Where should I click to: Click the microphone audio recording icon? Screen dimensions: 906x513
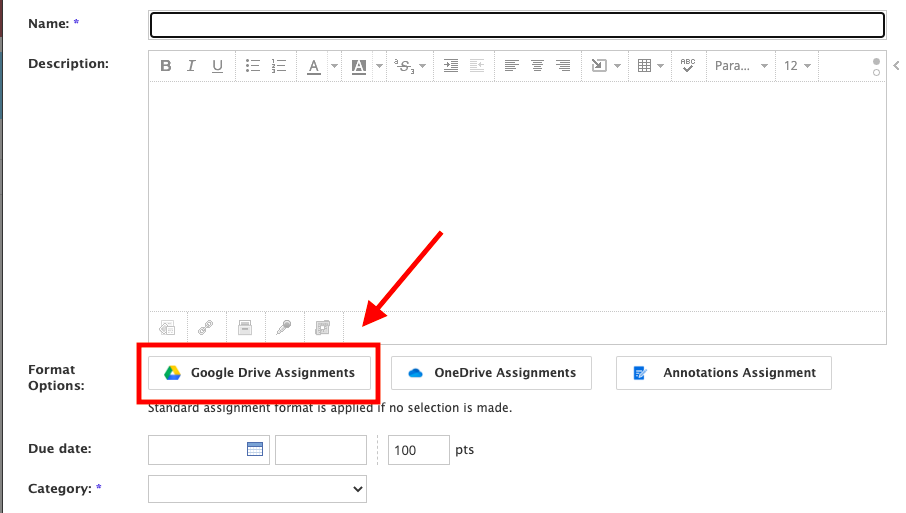284,328
